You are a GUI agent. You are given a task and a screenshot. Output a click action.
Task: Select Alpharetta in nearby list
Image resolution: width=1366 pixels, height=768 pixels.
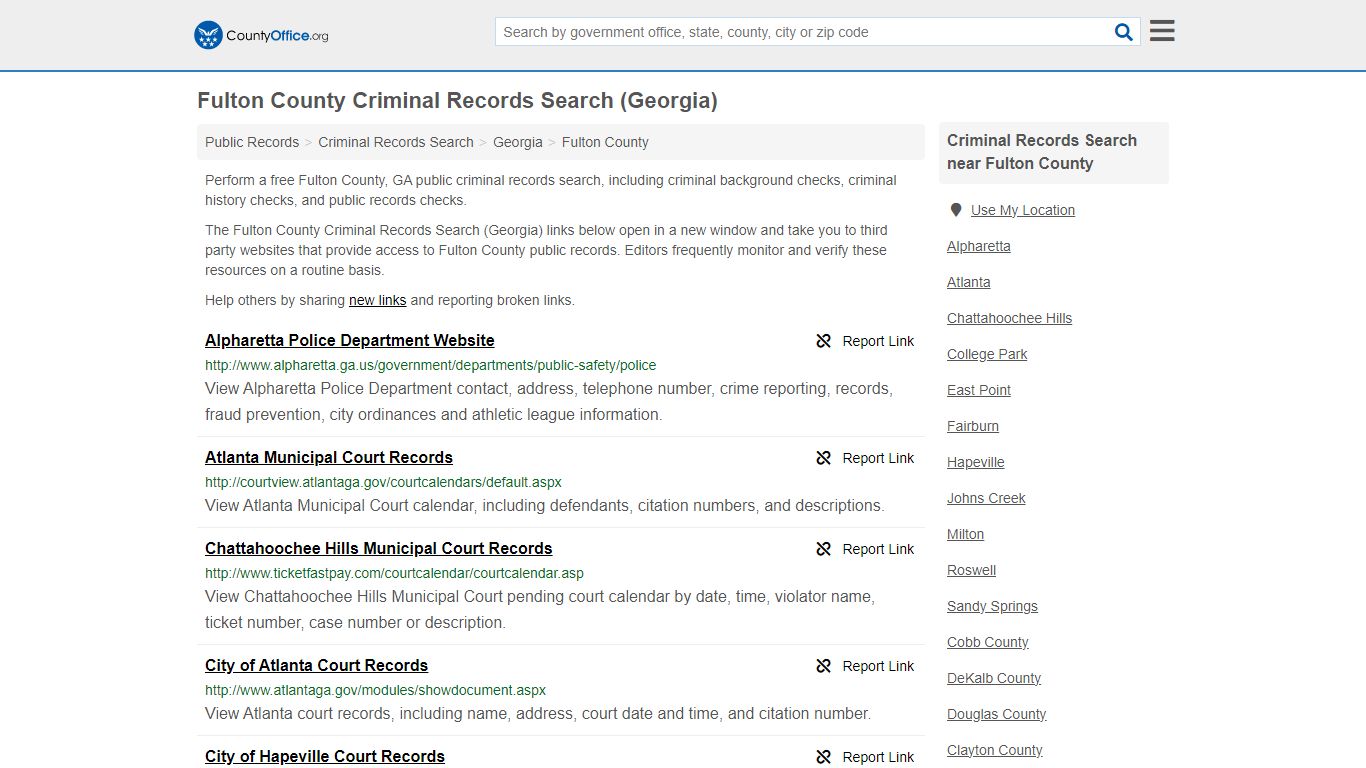(x=979, y=246)
